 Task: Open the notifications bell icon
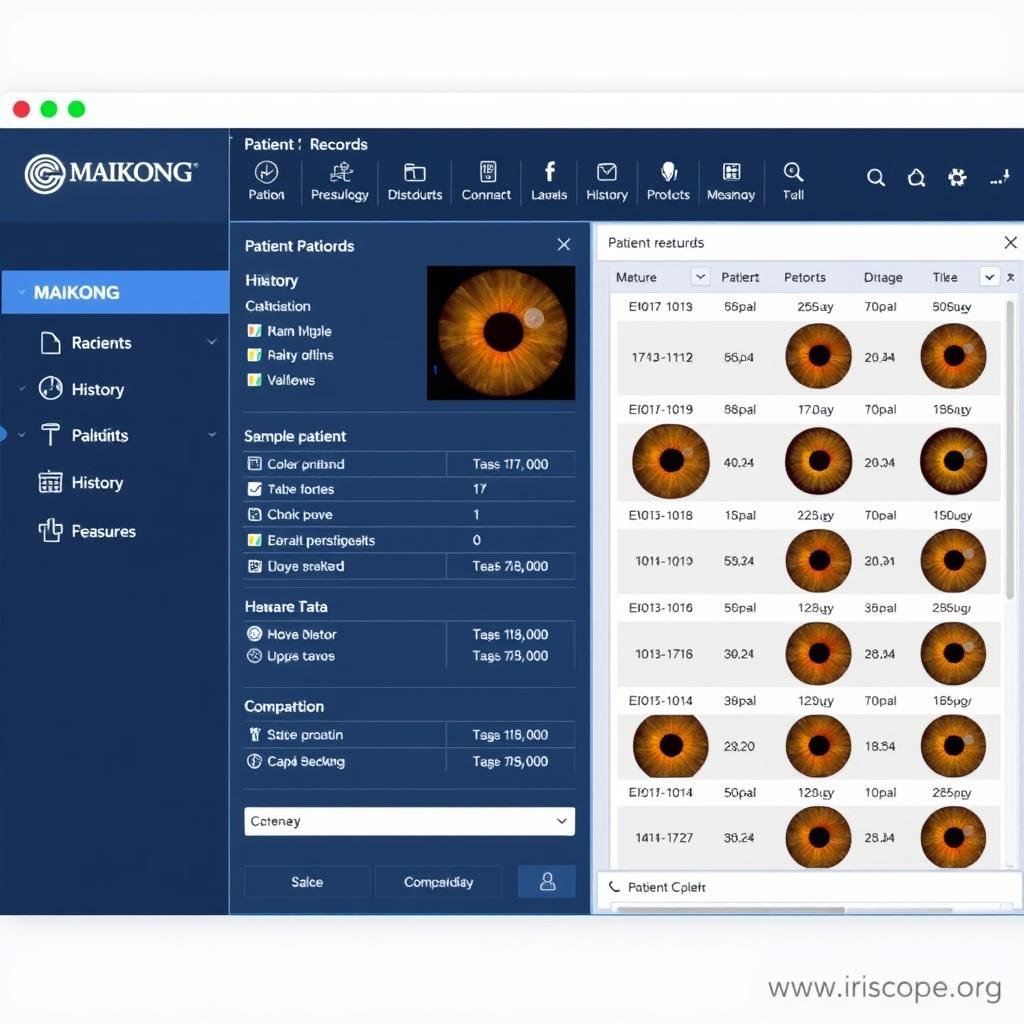(916, 178)
